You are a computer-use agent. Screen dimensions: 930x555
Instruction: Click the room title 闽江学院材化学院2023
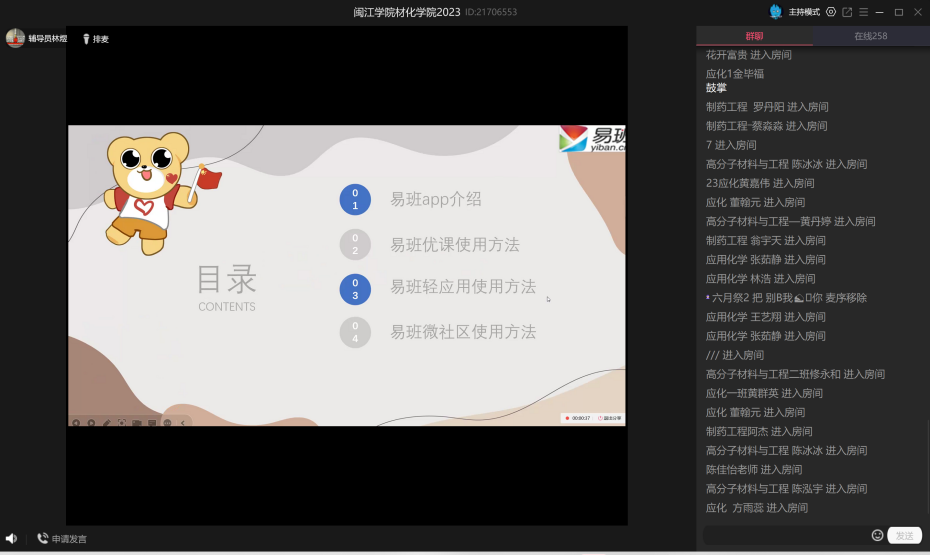[x=407, y=12]
